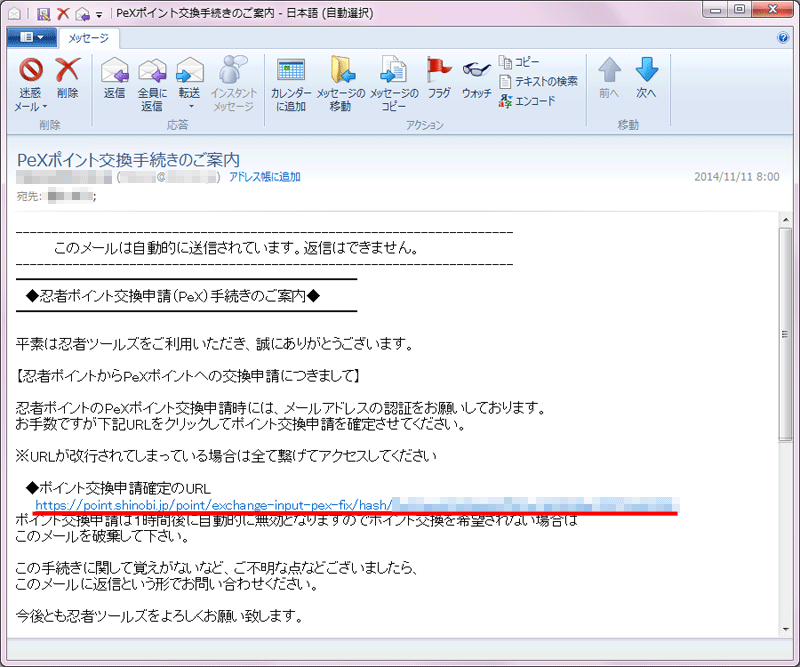Click the heading ◆忍者ポイント交換申請(PeX)手続きのご案内◆

[x=173, y=296]
